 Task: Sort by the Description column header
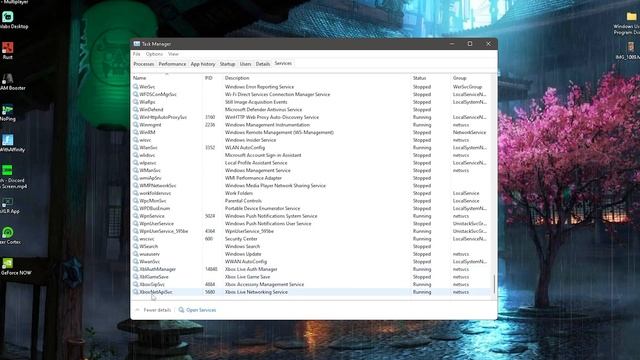click(316, 78)
